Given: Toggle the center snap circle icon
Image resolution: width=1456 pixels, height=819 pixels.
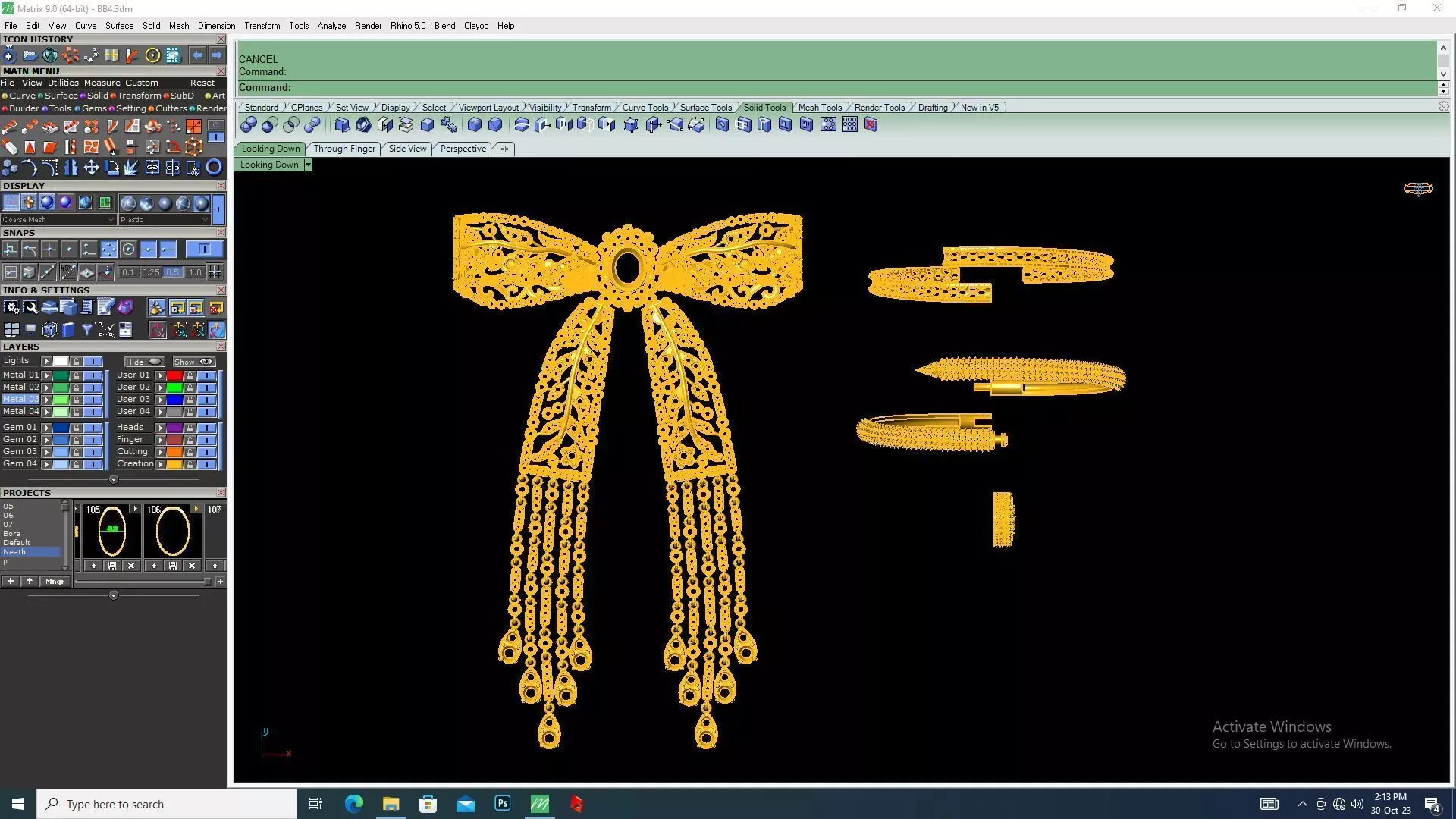Looking at the screenshot, I should tap(128, 249).
